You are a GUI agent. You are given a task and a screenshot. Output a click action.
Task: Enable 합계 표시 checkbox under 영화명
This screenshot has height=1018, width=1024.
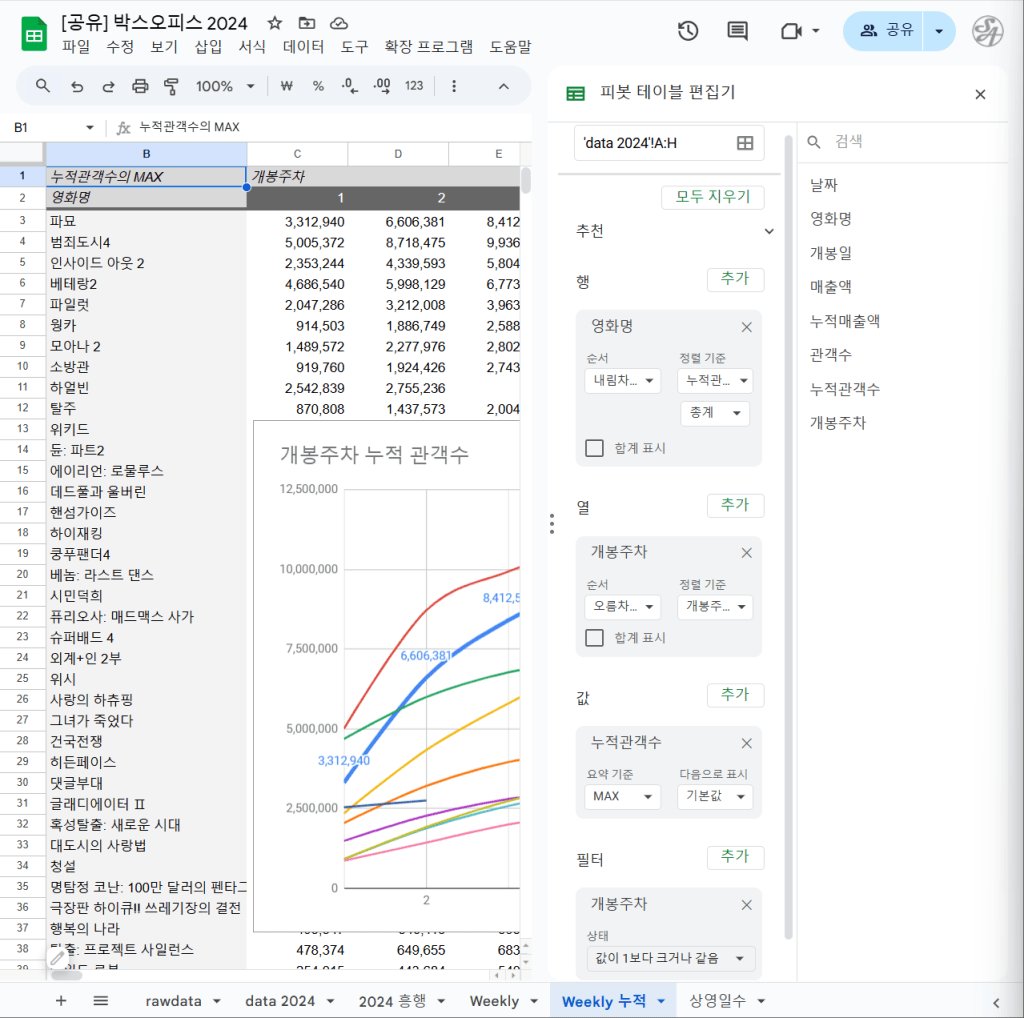(595, 448)
